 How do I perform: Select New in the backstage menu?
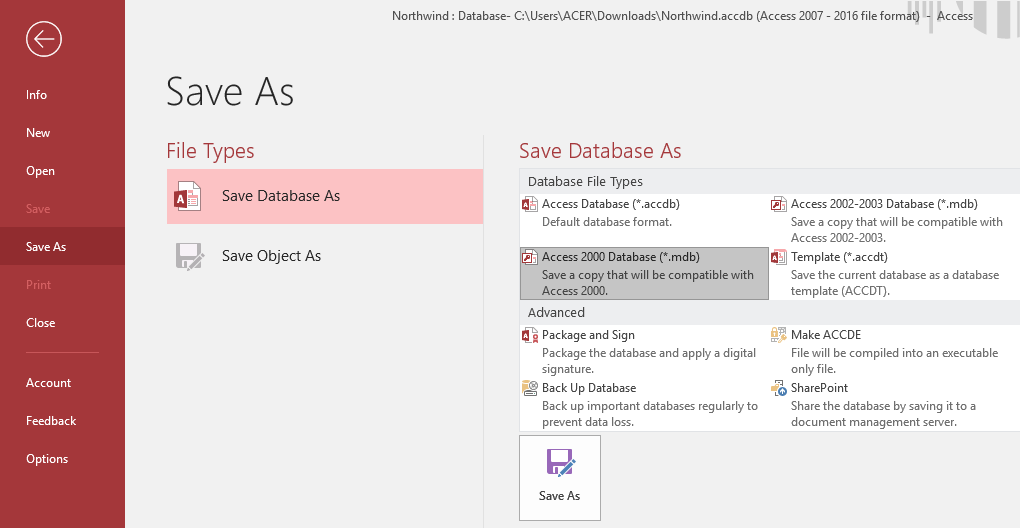[x=38, y=133]
